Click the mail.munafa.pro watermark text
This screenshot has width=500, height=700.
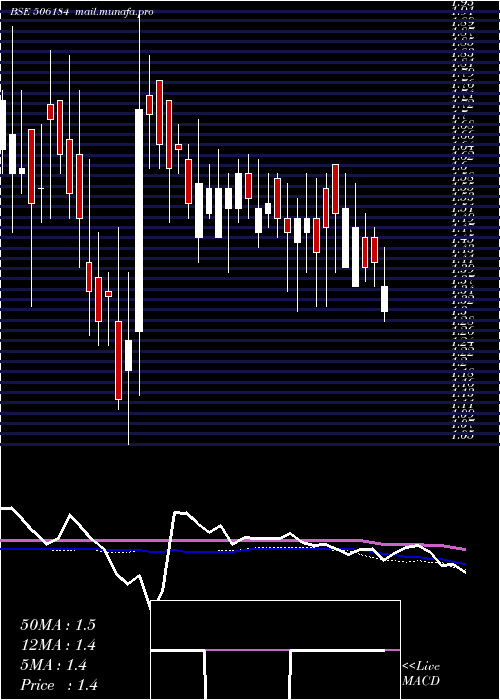pyautogui.click(x=113, y=12)
